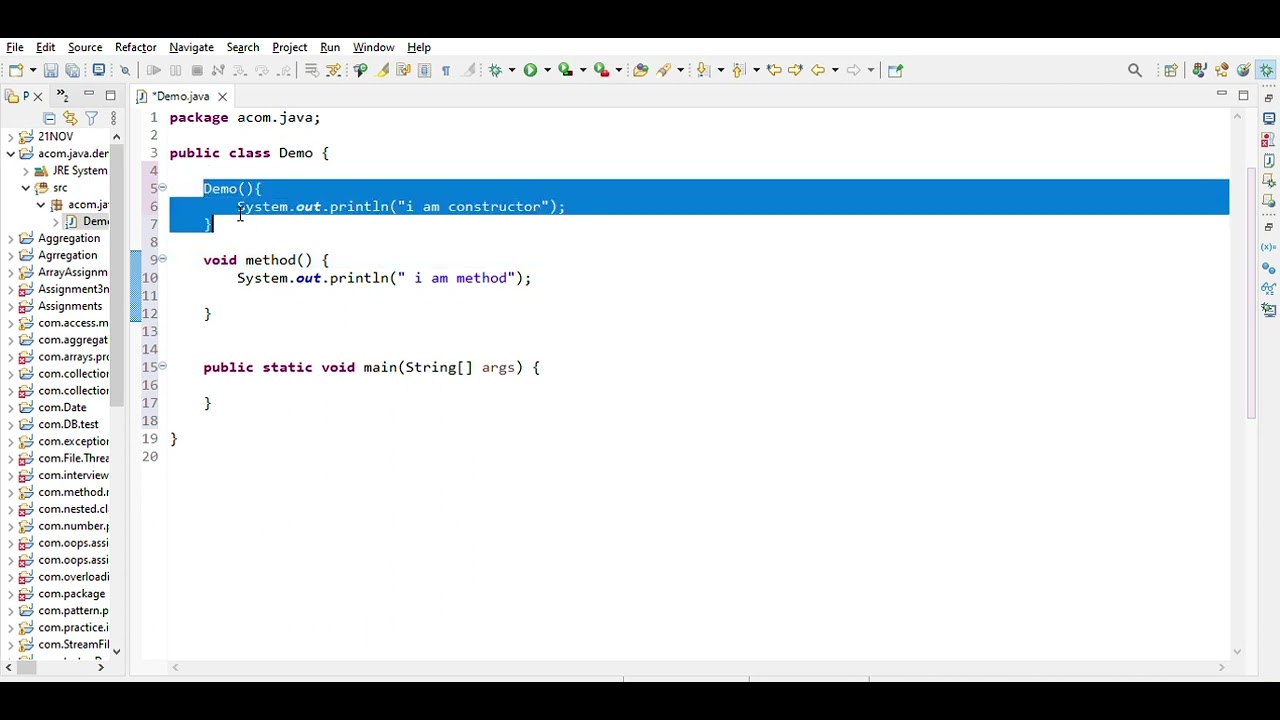Click the Debug bug toolbar icon
Image resolution: width=1280 pixels, height=720 pixels.
coord(495,70)
